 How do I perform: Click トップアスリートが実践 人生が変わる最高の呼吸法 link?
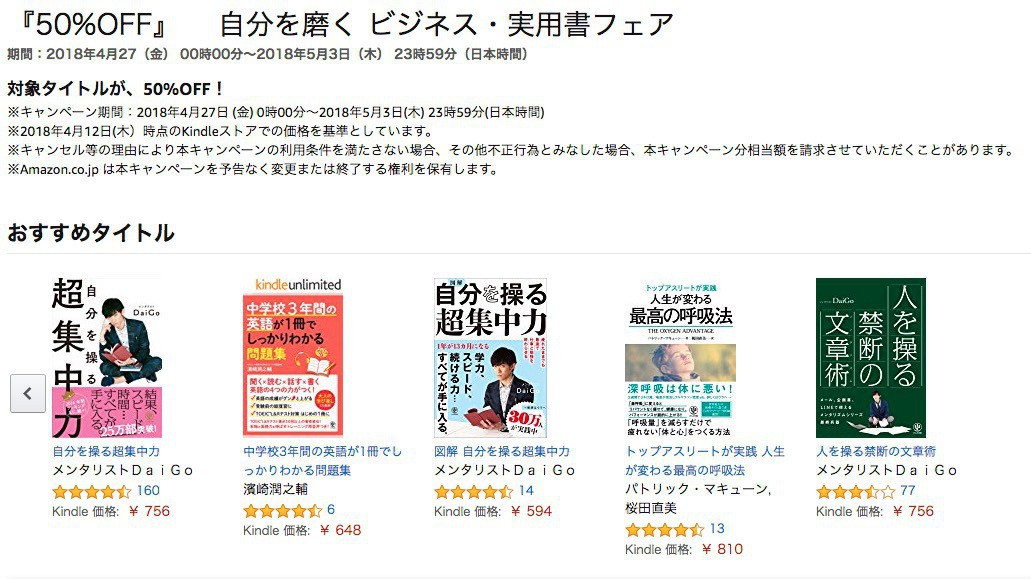pyautogui.click(x=705, y=461)
